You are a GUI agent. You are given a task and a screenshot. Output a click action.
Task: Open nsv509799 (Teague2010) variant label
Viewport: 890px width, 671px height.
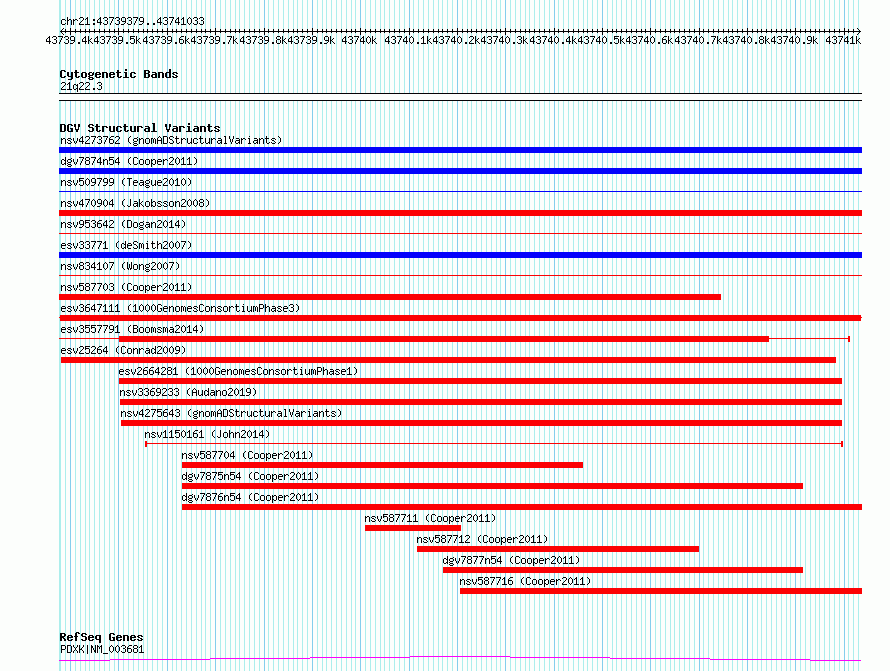click(x=126, y=182)
